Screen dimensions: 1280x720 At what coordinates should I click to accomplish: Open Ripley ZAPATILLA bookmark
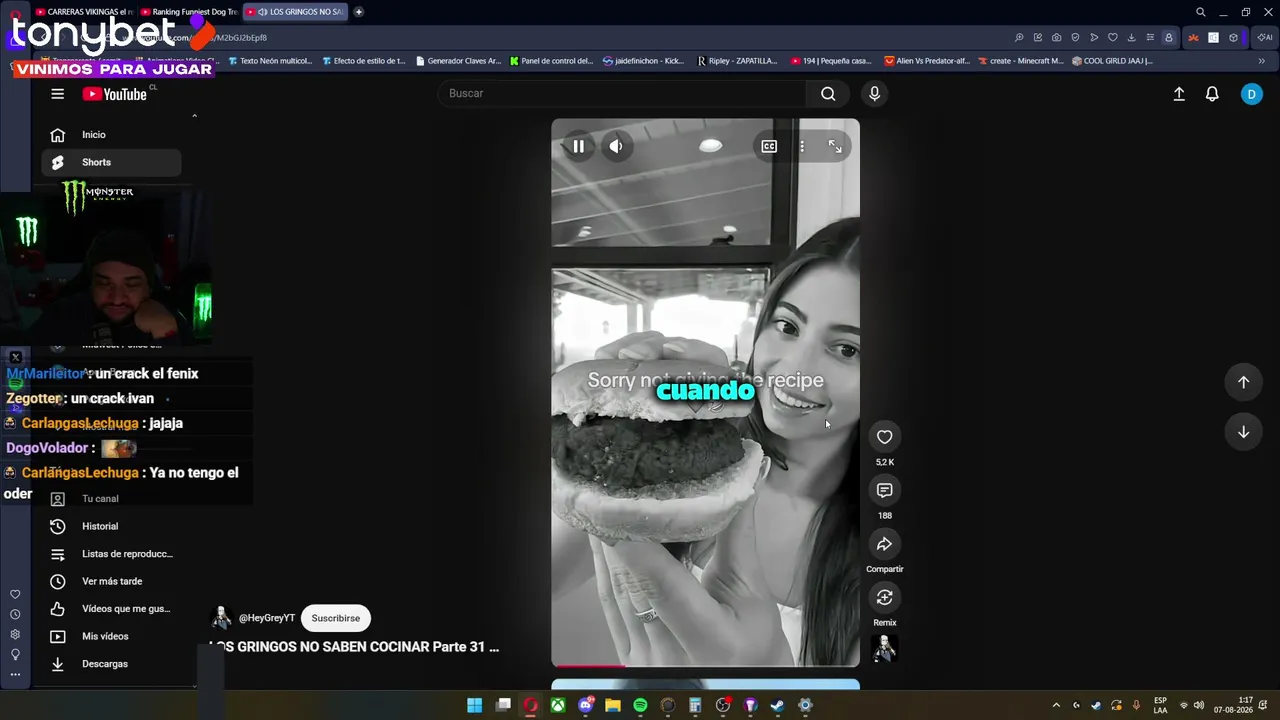coord(737,61)
